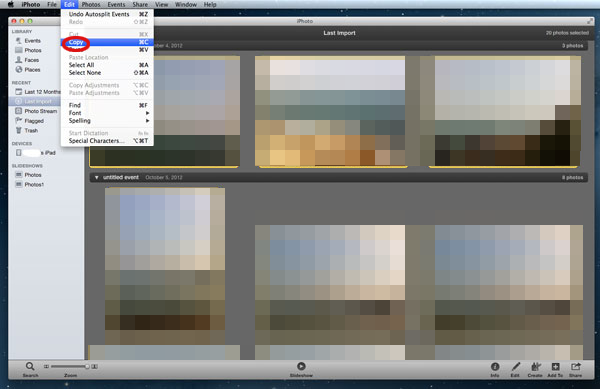Click the Edit pencil icon in the bottom toolbar
Screen dimensions: 600x389
[515, 366]
